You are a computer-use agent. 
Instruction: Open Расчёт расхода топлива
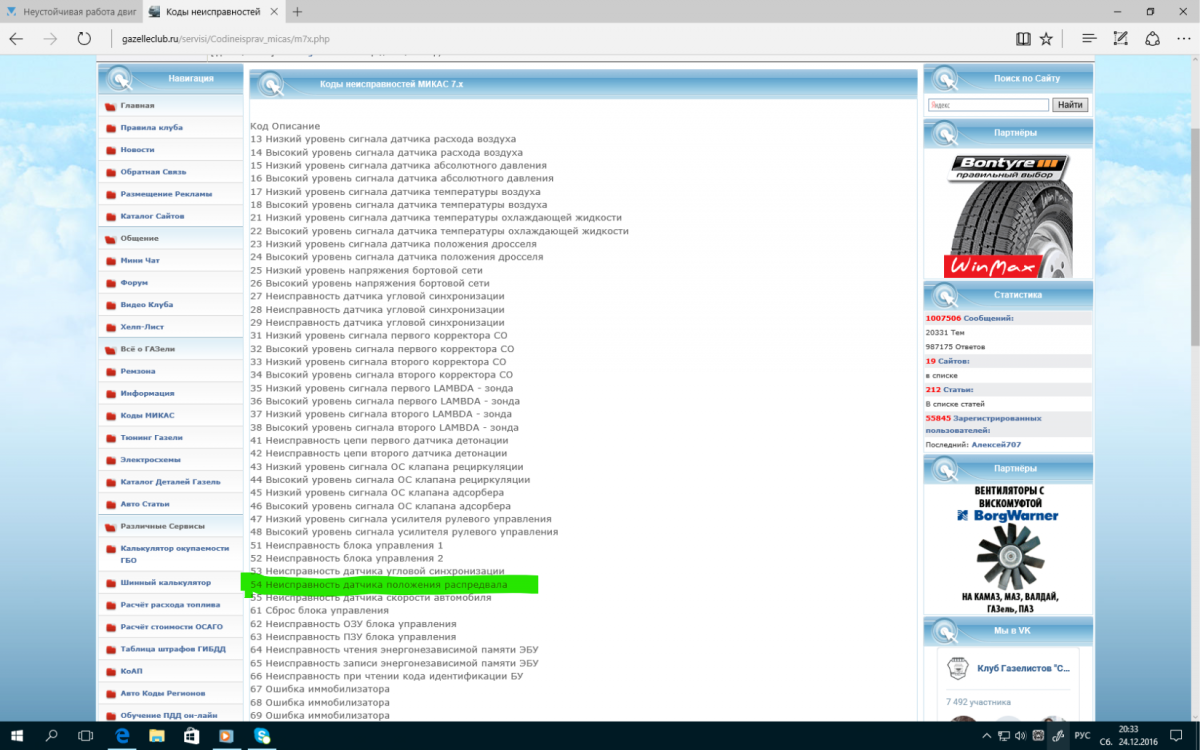(170, 604)
